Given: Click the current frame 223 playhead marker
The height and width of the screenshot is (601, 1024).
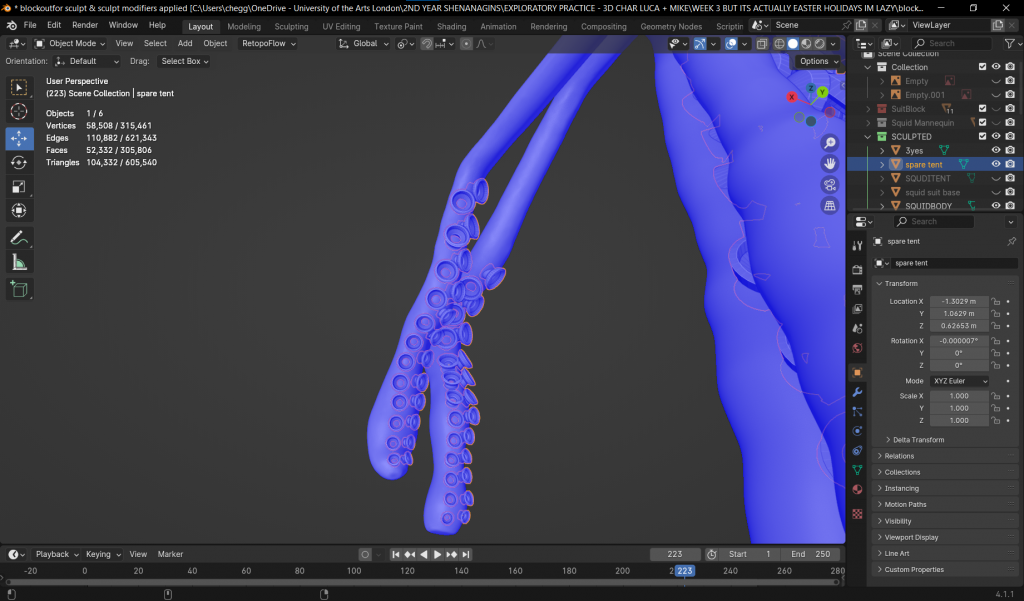Looking at the screenshot, I should 684,571.
